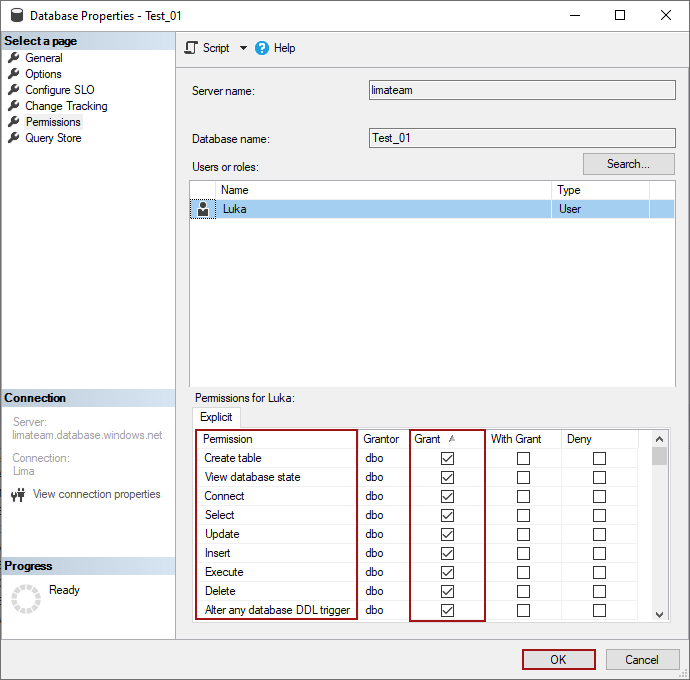Click the Luka user icon in list
The width and height of the screenshot is (690, 680).
pos(203,209)
